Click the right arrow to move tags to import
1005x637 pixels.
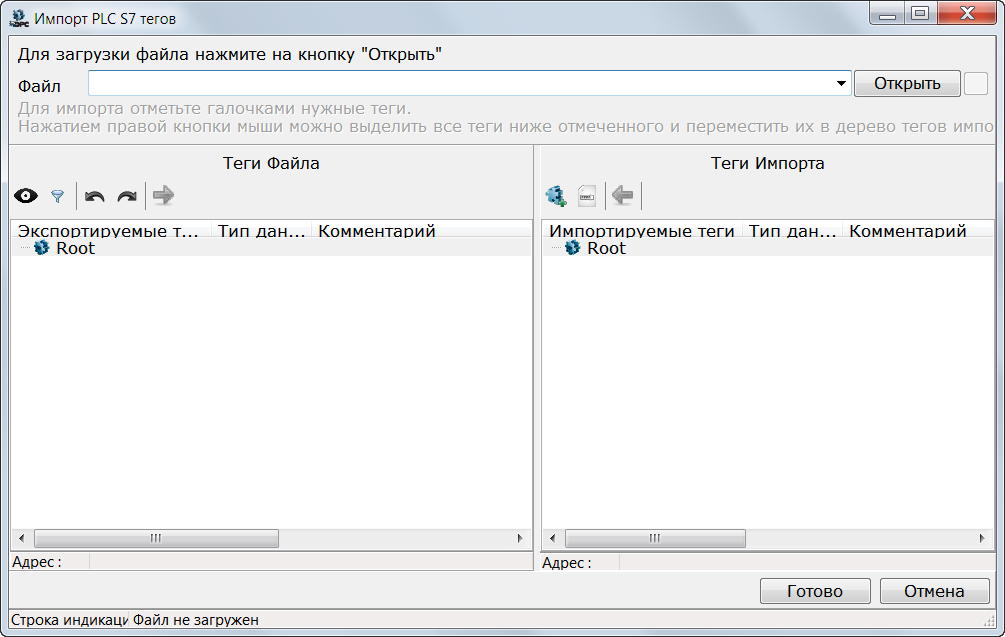163,195
